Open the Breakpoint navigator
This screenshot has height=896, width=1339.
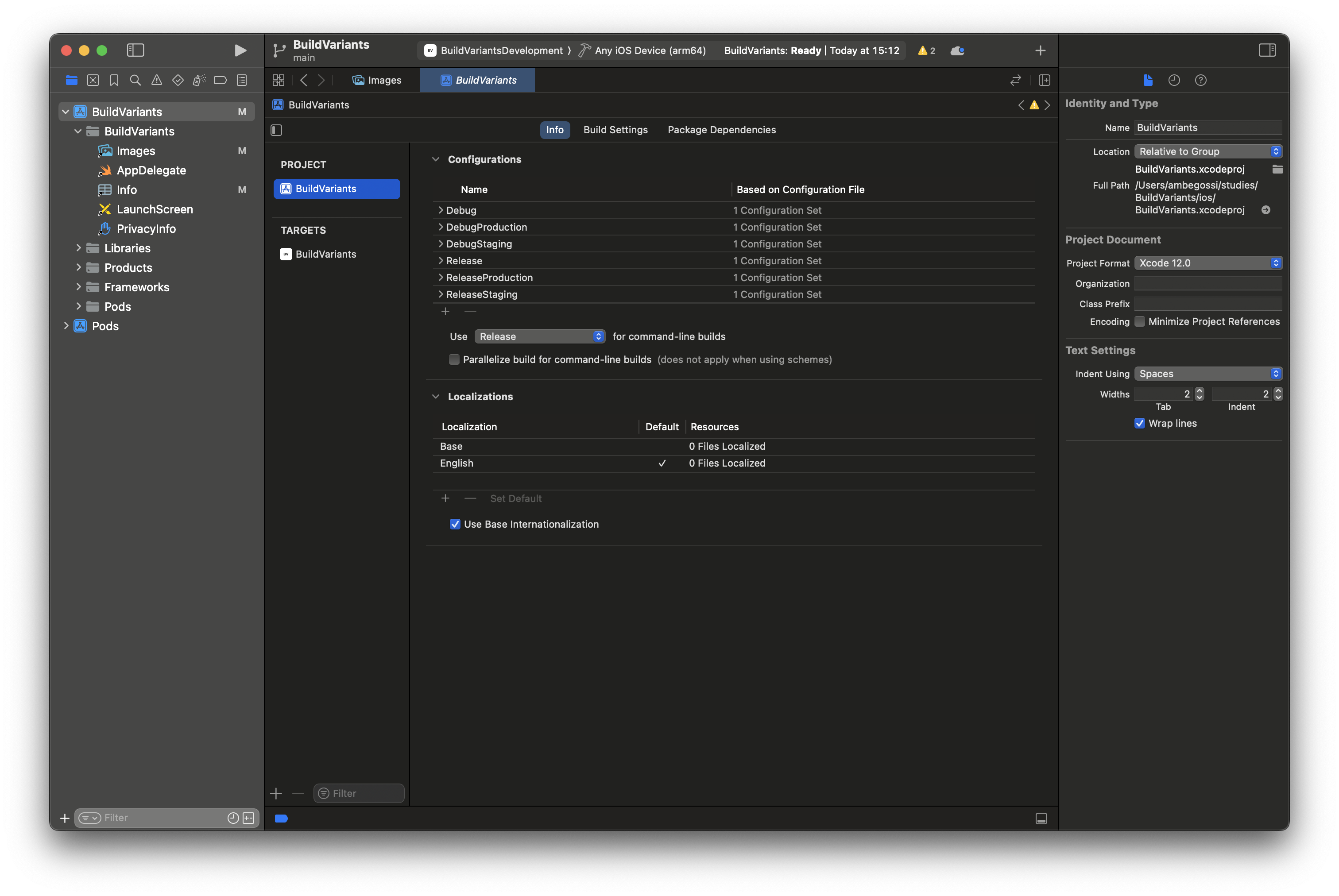point(220,81)
